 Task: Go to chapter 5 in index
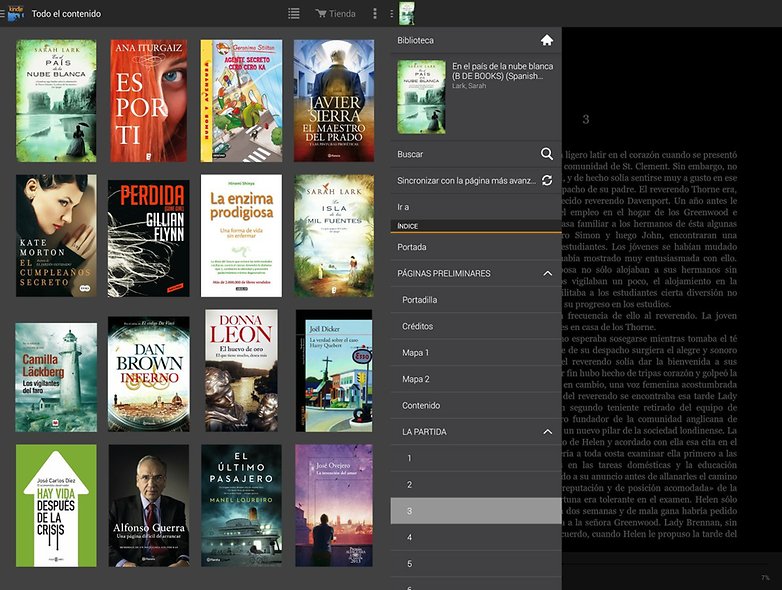(476, 564)
